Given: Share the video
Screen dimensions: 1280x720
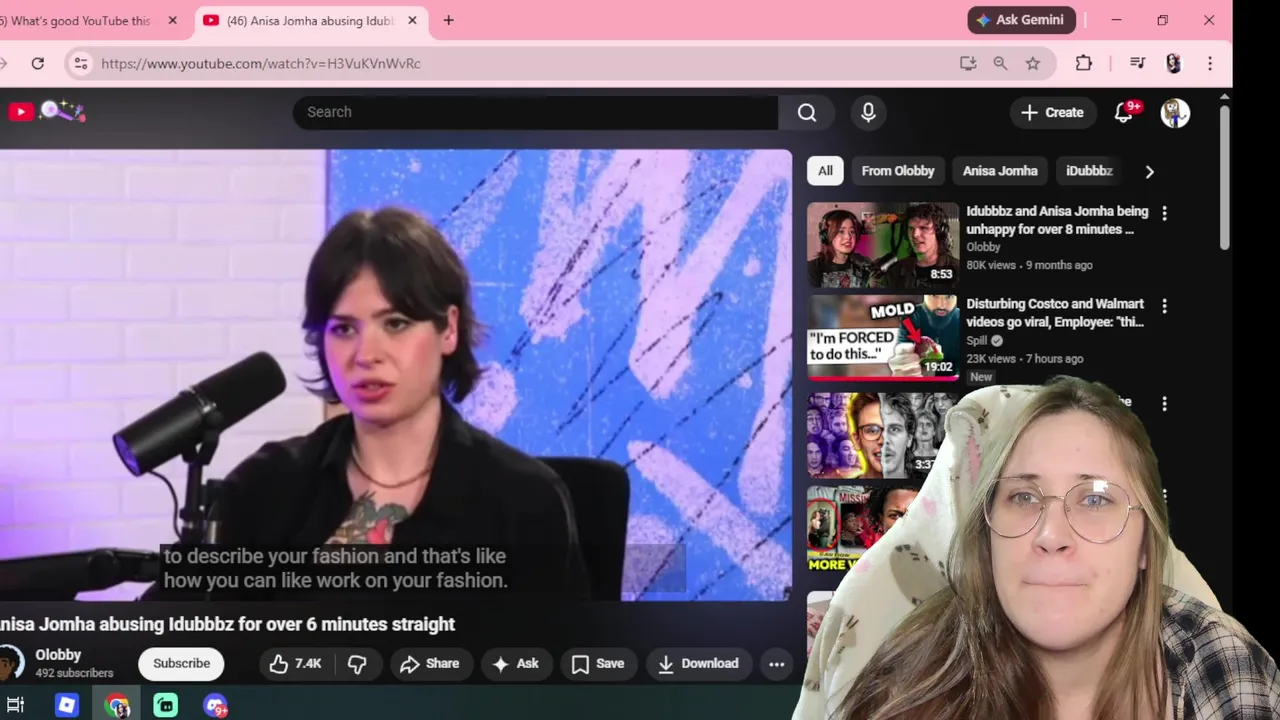Looking at the screenshot, I should (x=430, y=663).
